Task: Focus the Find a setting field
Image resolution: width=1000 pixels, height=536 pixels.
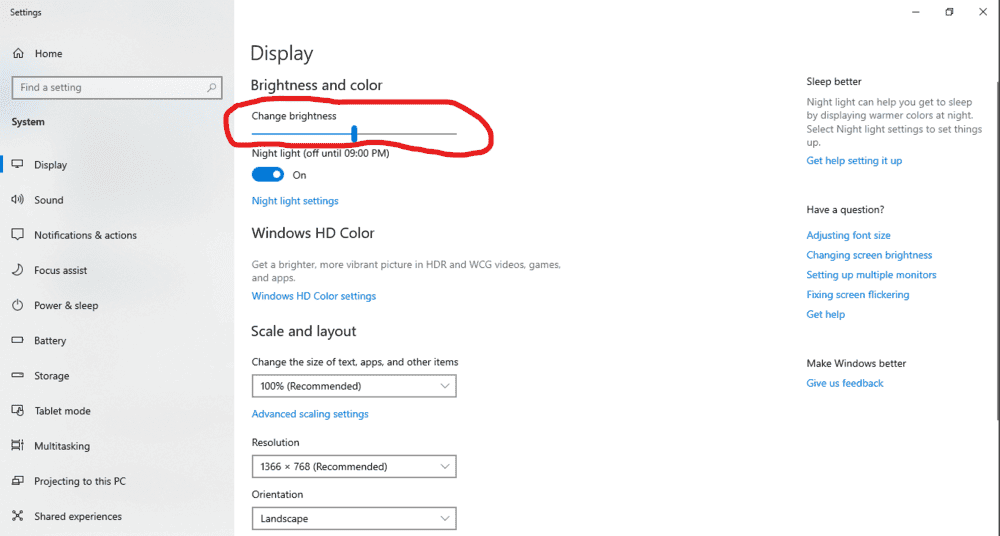Action: (110, 88)
